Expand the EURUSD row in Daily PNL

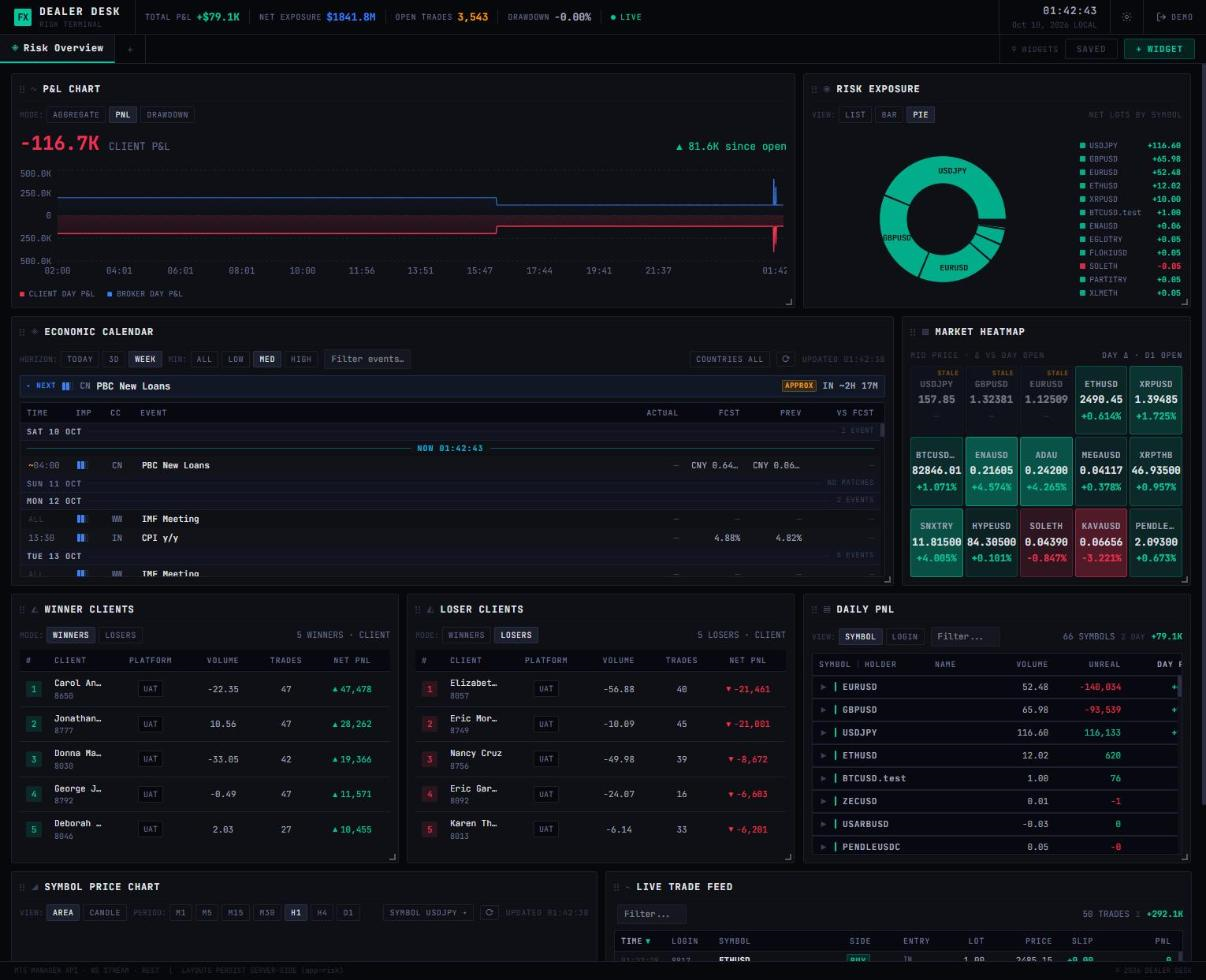pyautogui.click(x=823, y=687)
